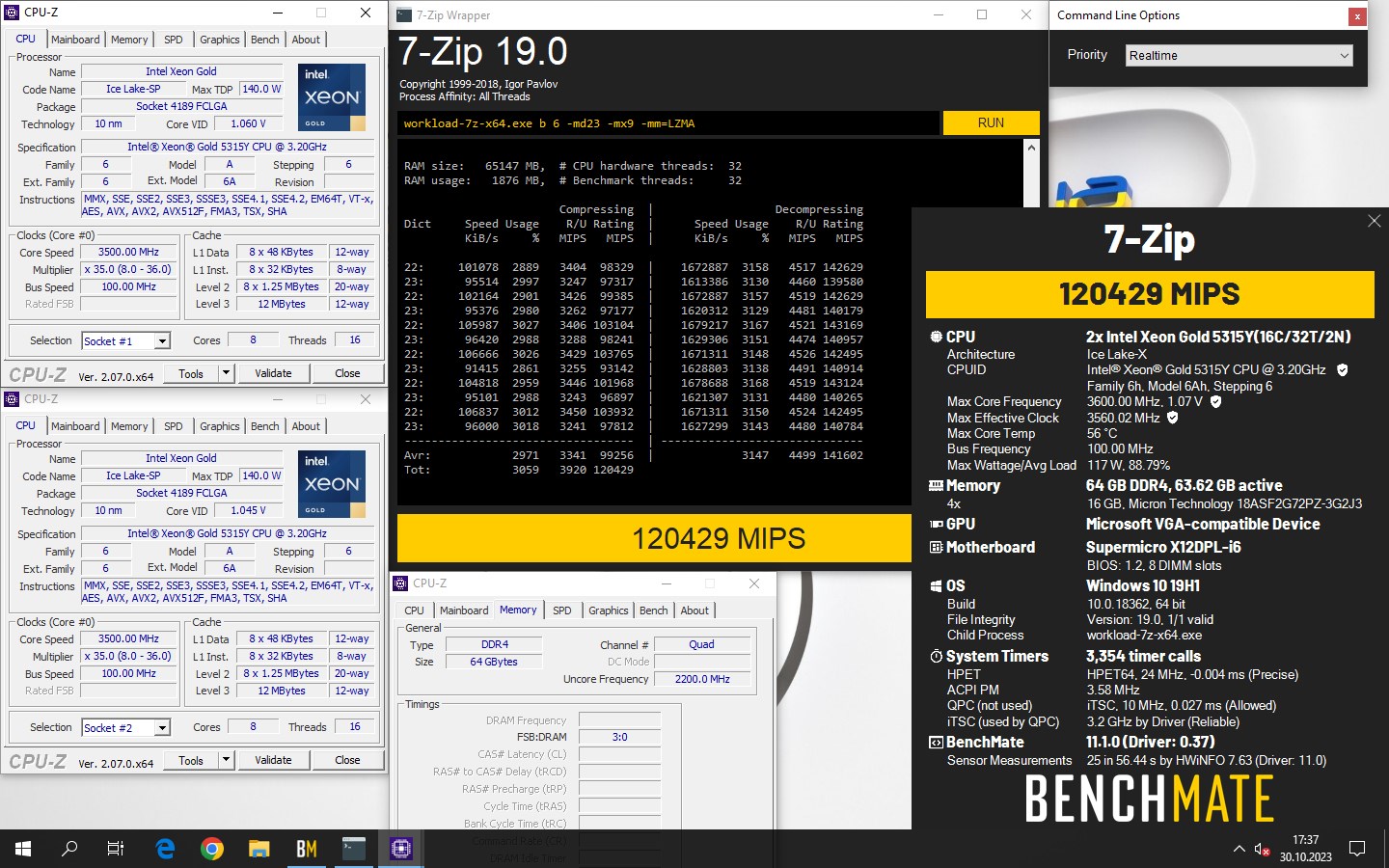Launch Microsoft Edge from taskbar
1389x868 pixels.
165,849
